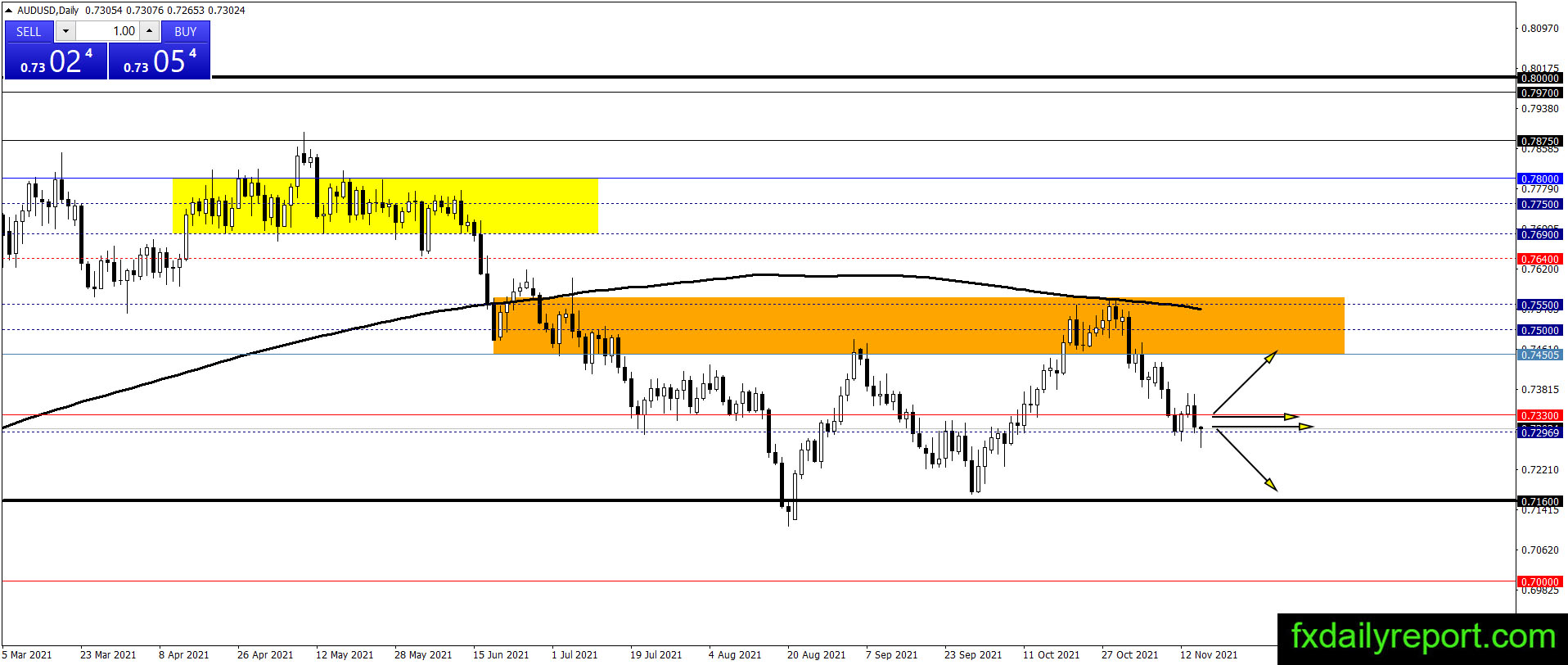
Task: Select the 0.72969 price level label
Action: [x=1539, y=432]
